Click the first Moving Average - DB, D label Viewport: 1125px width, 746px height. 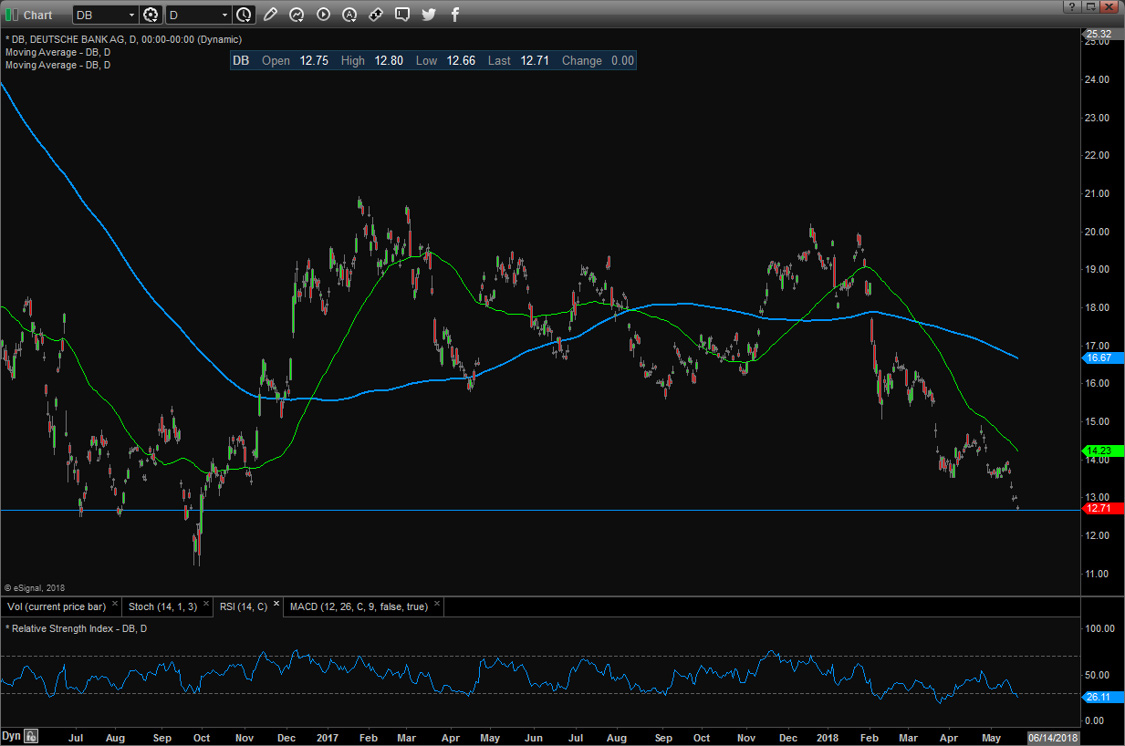57,52
